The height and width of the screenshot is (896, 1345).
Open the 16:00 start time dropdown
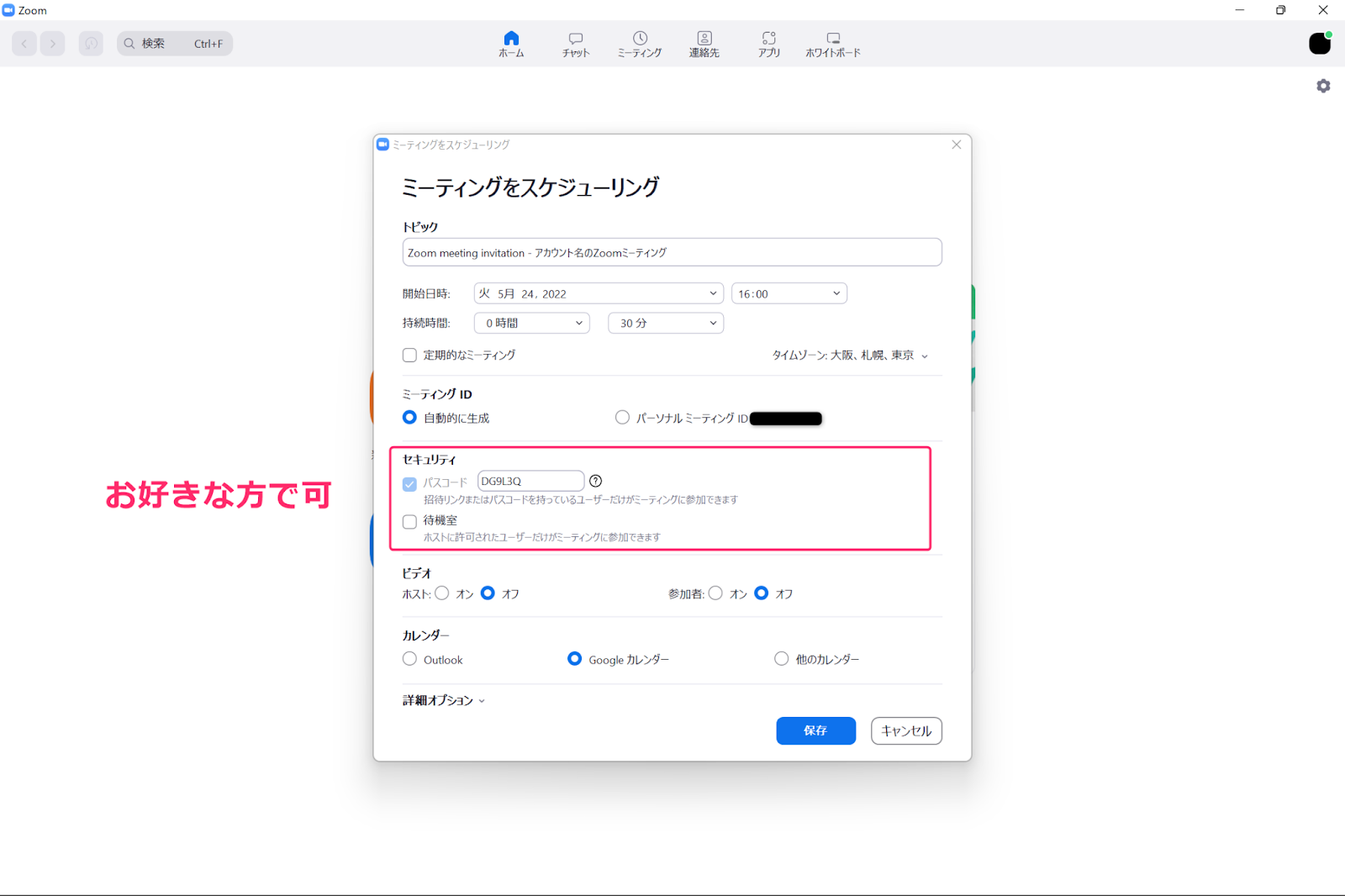pyautogui.click(x=789, y=293)
